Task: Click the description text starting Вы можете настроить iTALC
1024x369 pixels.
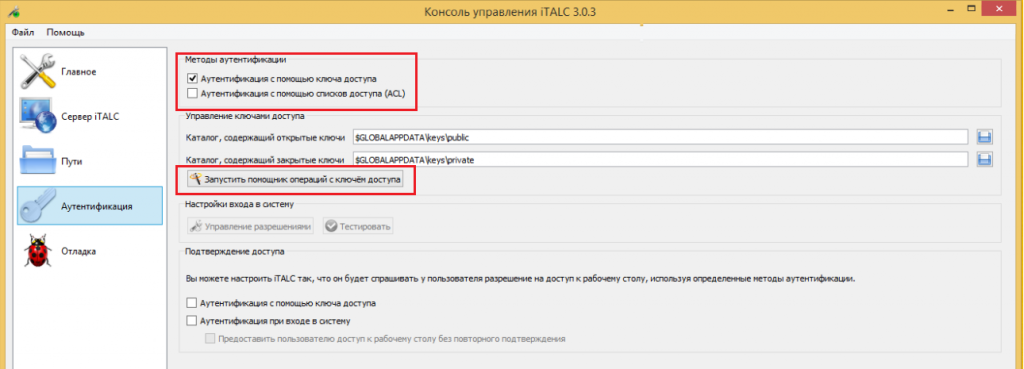Action: 520,279
